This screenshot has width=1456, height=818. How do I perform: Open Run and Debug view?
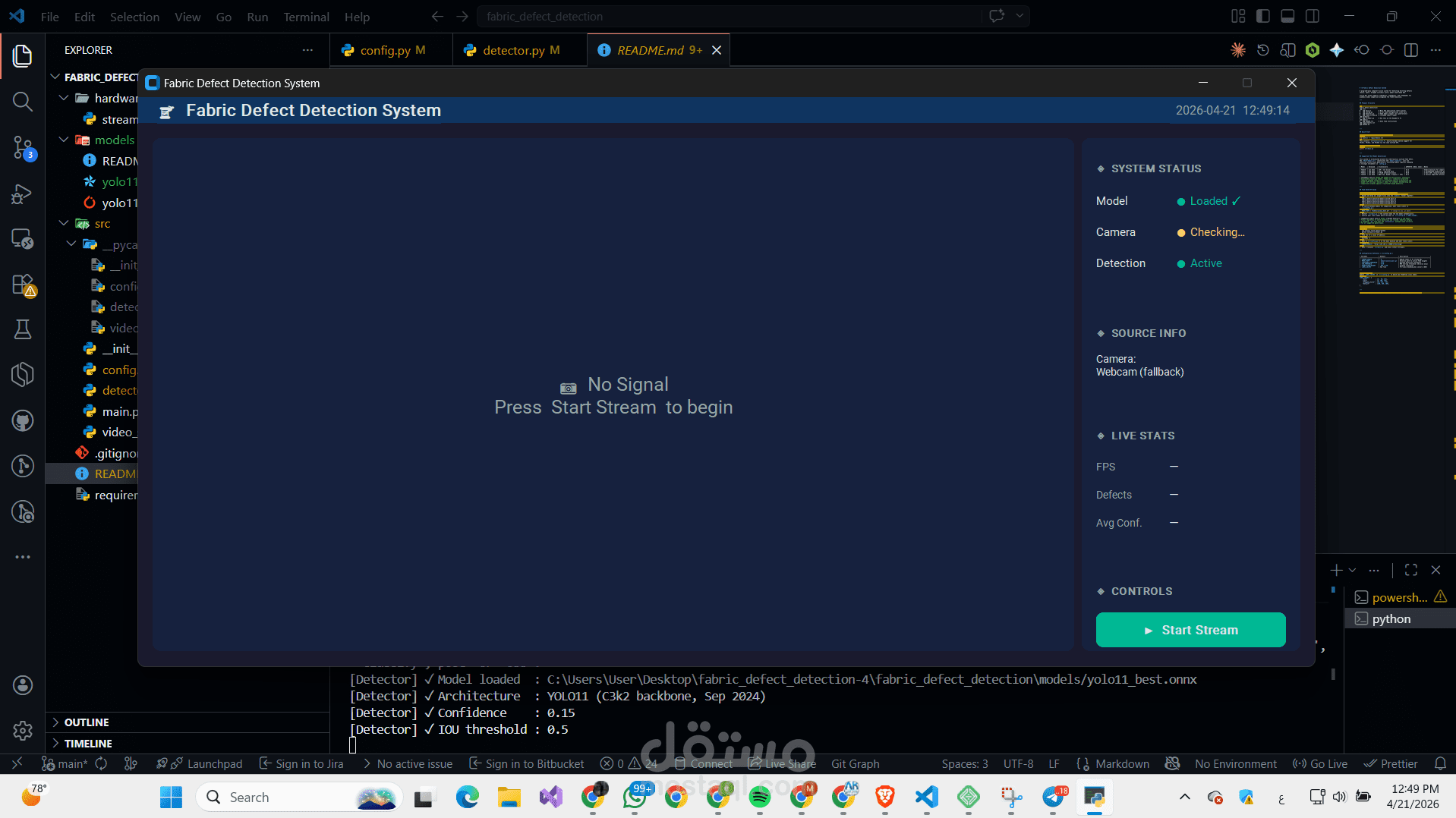(23, 194)
